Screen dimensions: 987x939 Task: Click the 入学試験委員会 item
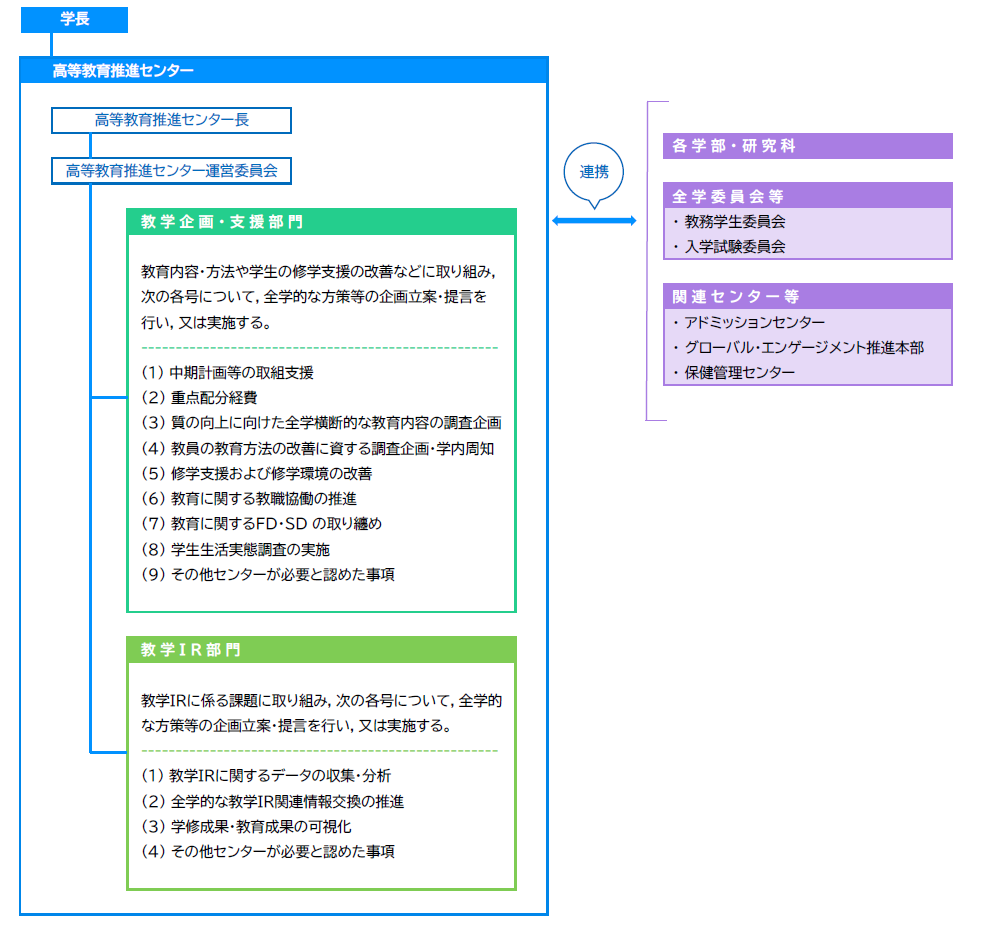pos(735,246)
